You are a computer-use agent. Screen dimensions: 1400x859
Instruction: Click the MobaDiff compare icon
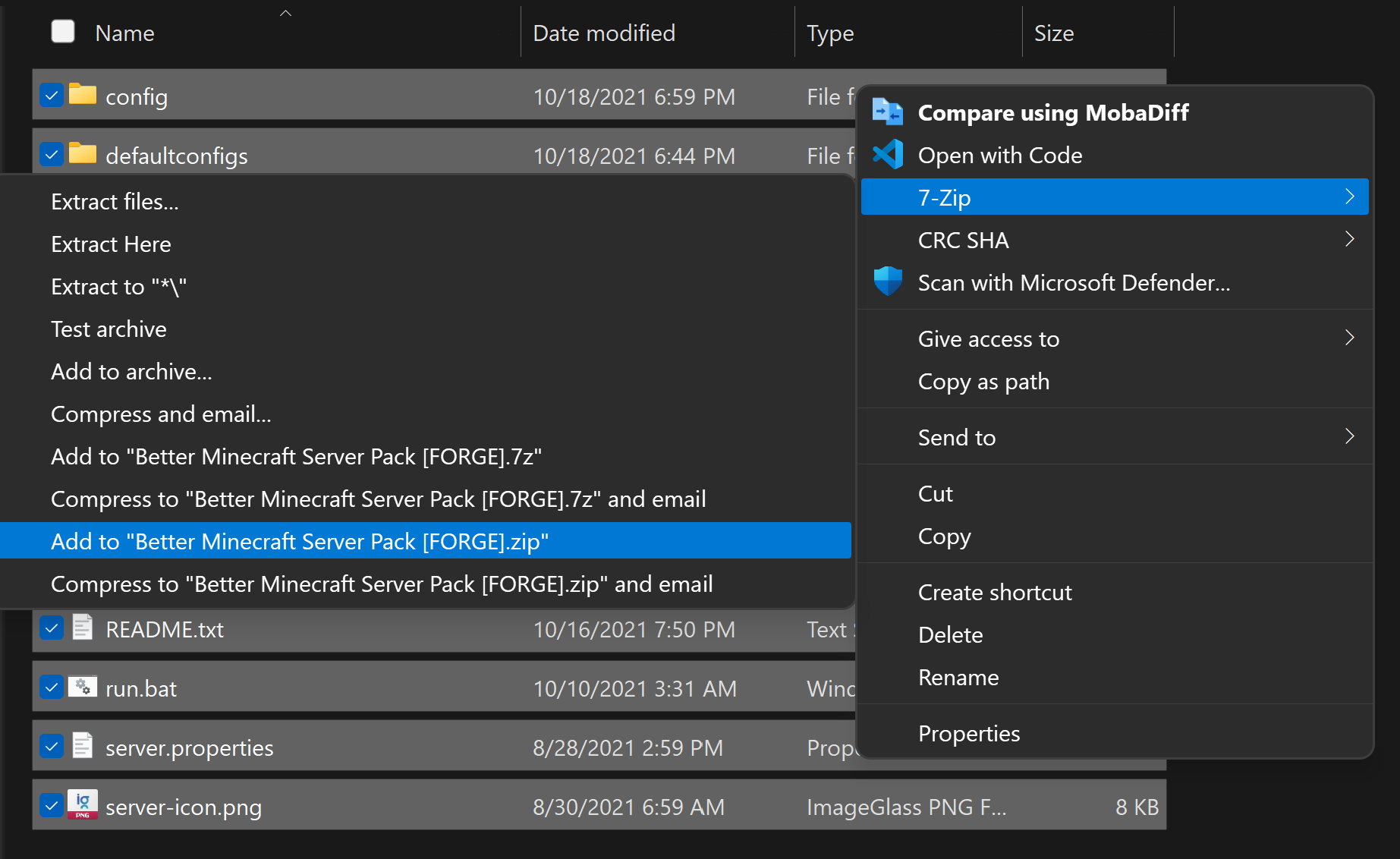[887, 112]
